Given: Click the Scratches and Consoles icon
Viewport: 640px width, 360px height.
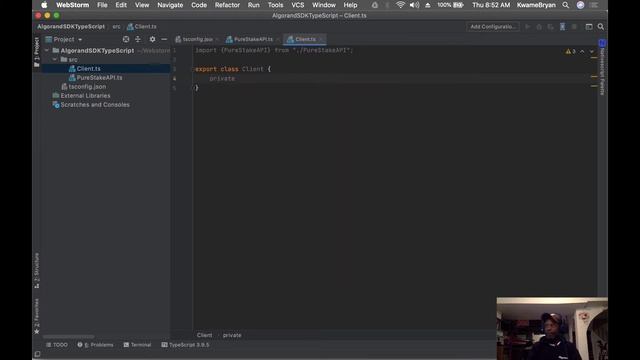Looking at the screenshot, I should [56, 105].
